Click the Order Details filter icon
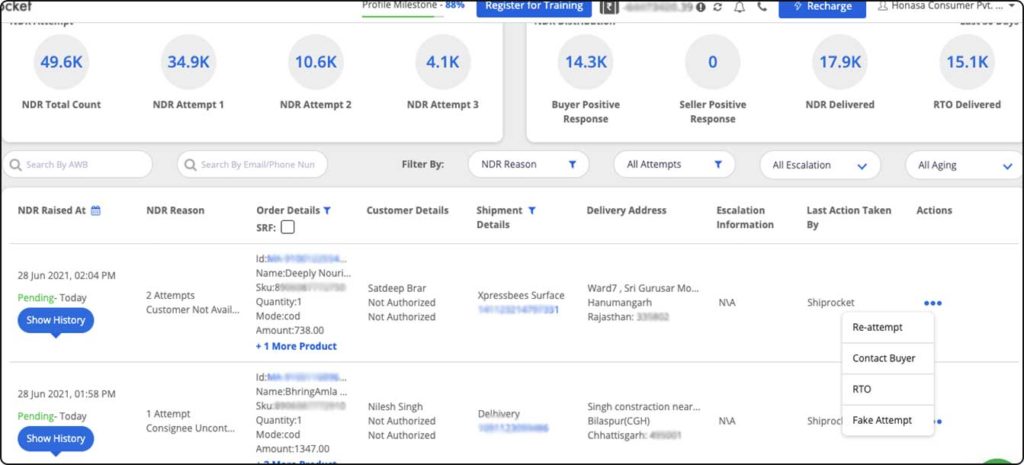 click(x=327, y=210)
